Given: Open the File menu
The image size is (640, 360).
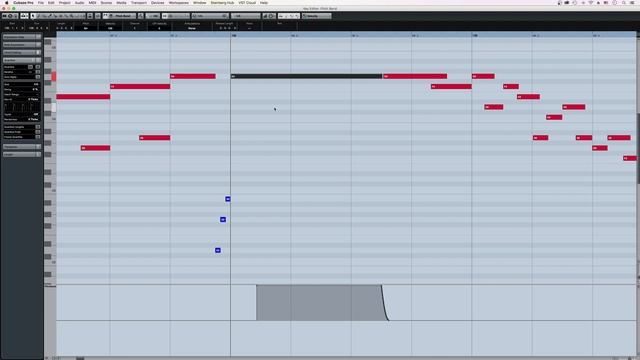Looking at the screenshot, I should tap(41, 2).
